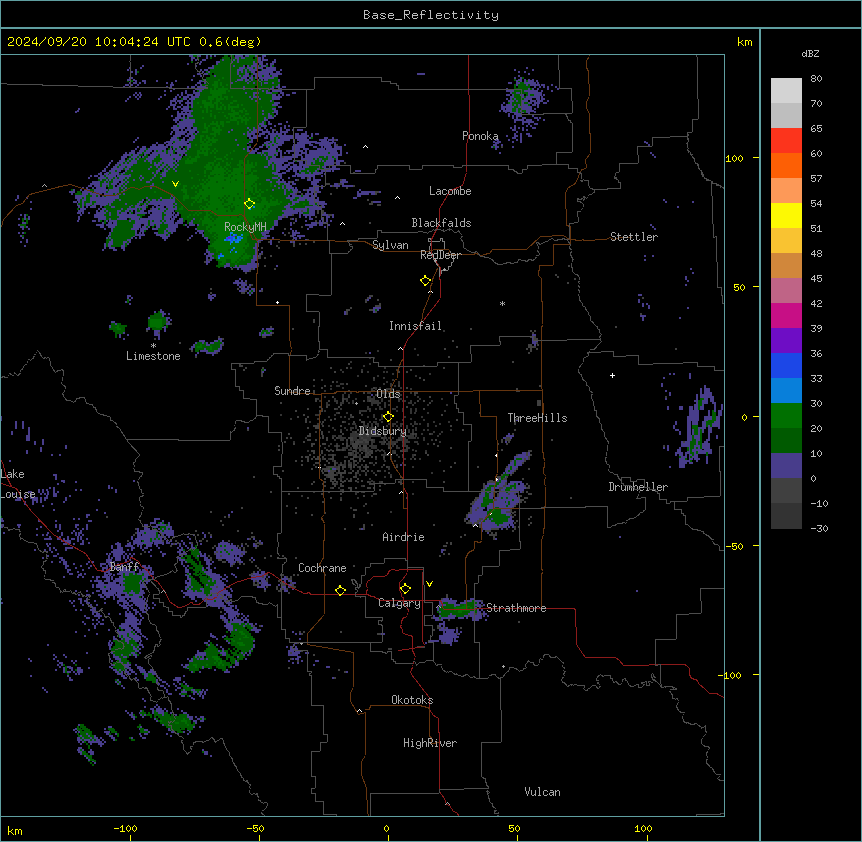Click the Ponoka town label
Viewport: 862px width, 842px height.
point(480,136)
